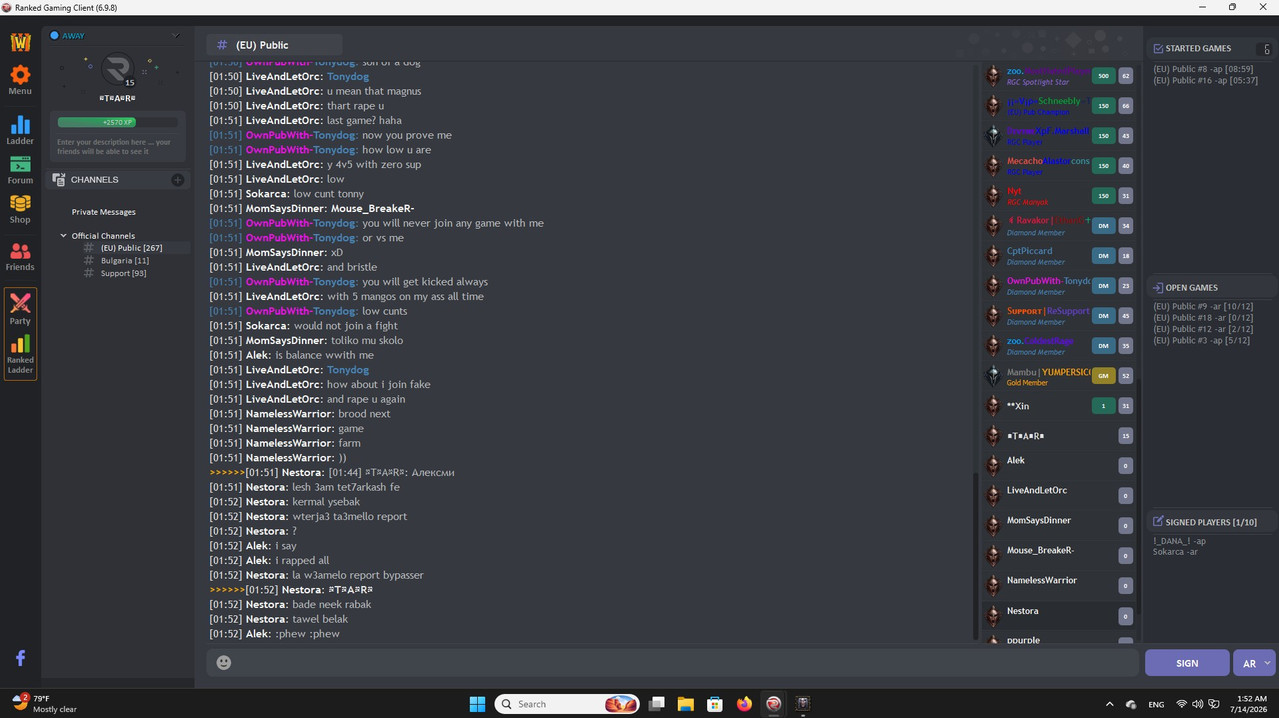The height and width of the screenshot is (718, 1279).
Task: Click the Started Games lock icon
Action: (x=1267, y=48)
